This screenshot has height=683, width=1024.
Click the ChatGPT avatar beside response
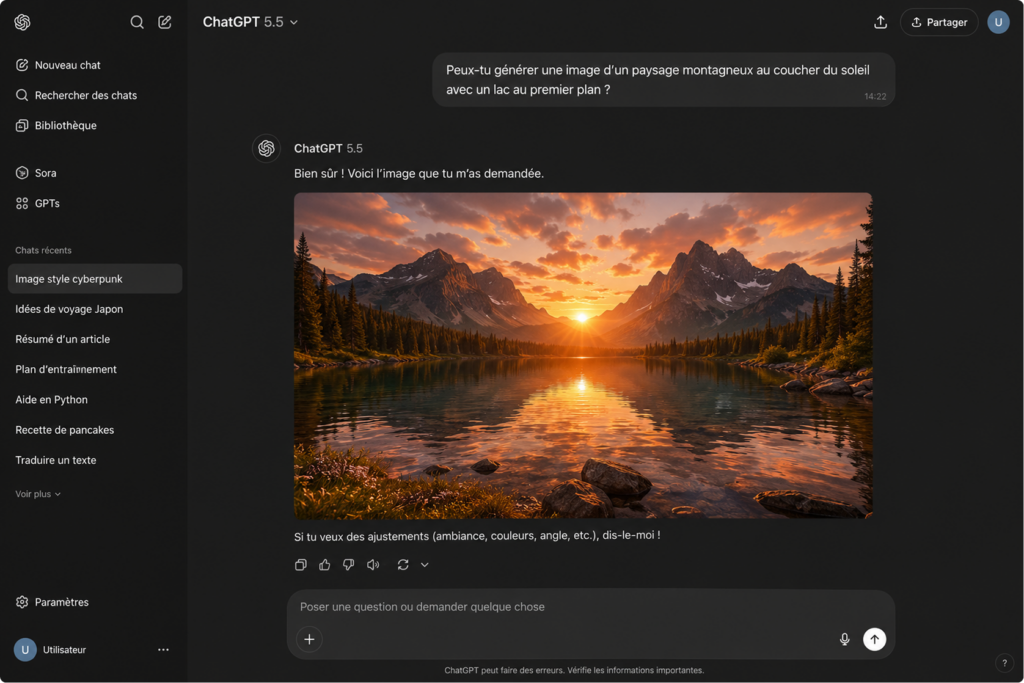[x=266, y=148]
